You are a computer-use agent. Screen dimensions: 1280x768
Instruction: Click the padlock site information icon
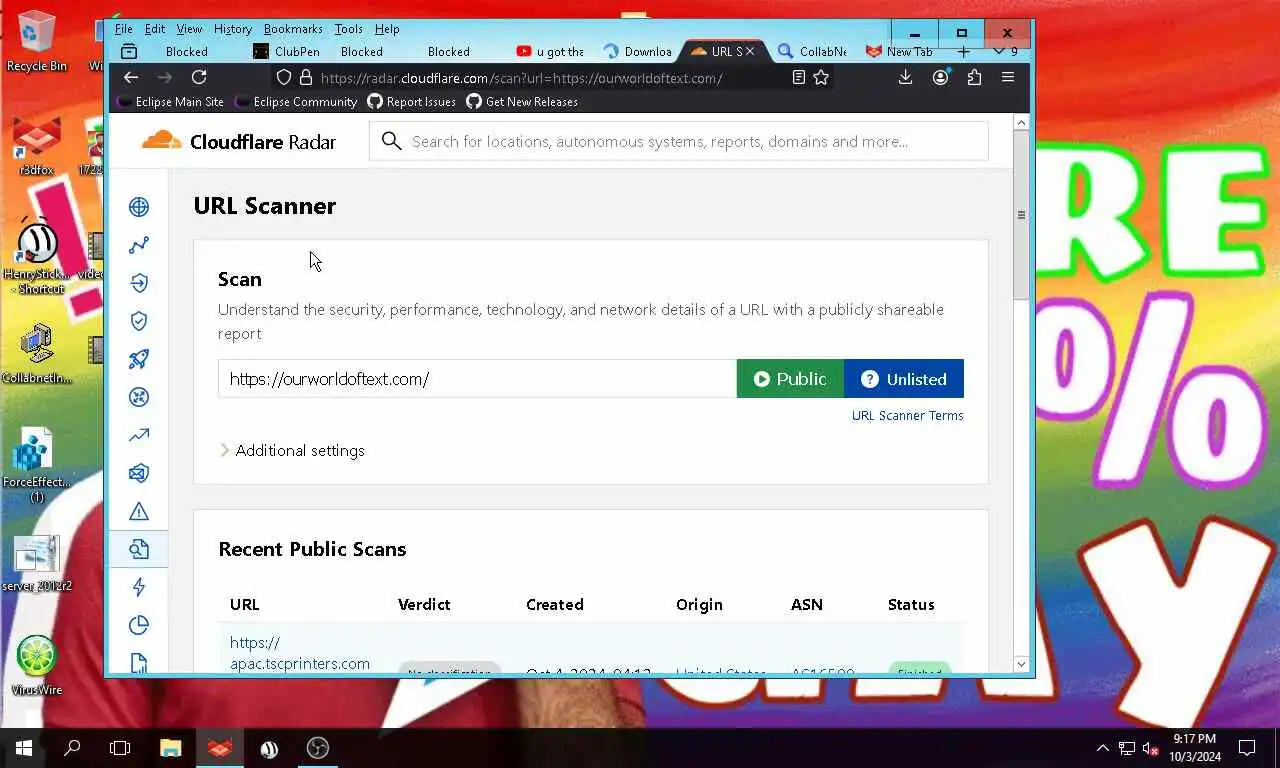(306, 77)
